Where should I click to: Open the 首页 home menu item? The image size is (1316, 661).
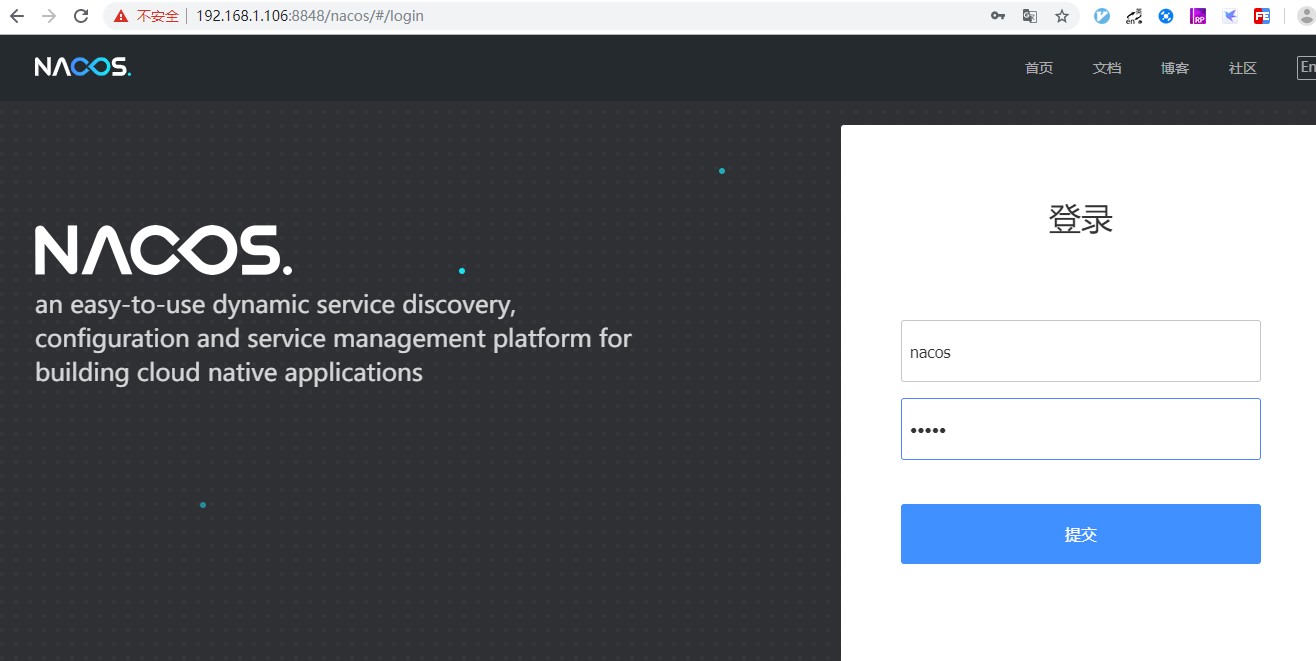1039,68
